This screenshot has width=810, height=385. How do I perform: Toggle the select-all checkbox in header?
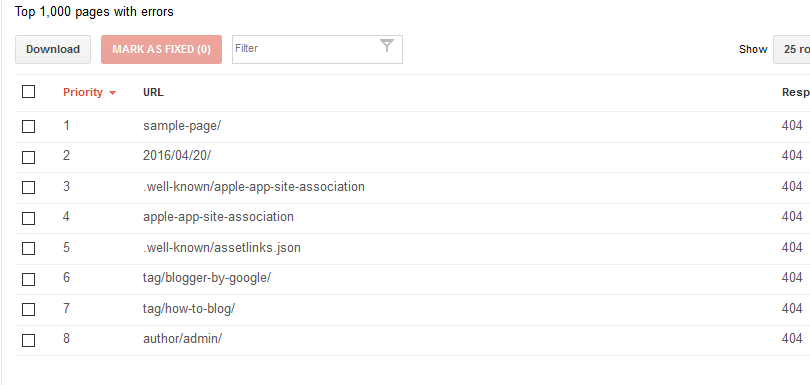pyautogui.click(x=28, y=92)
